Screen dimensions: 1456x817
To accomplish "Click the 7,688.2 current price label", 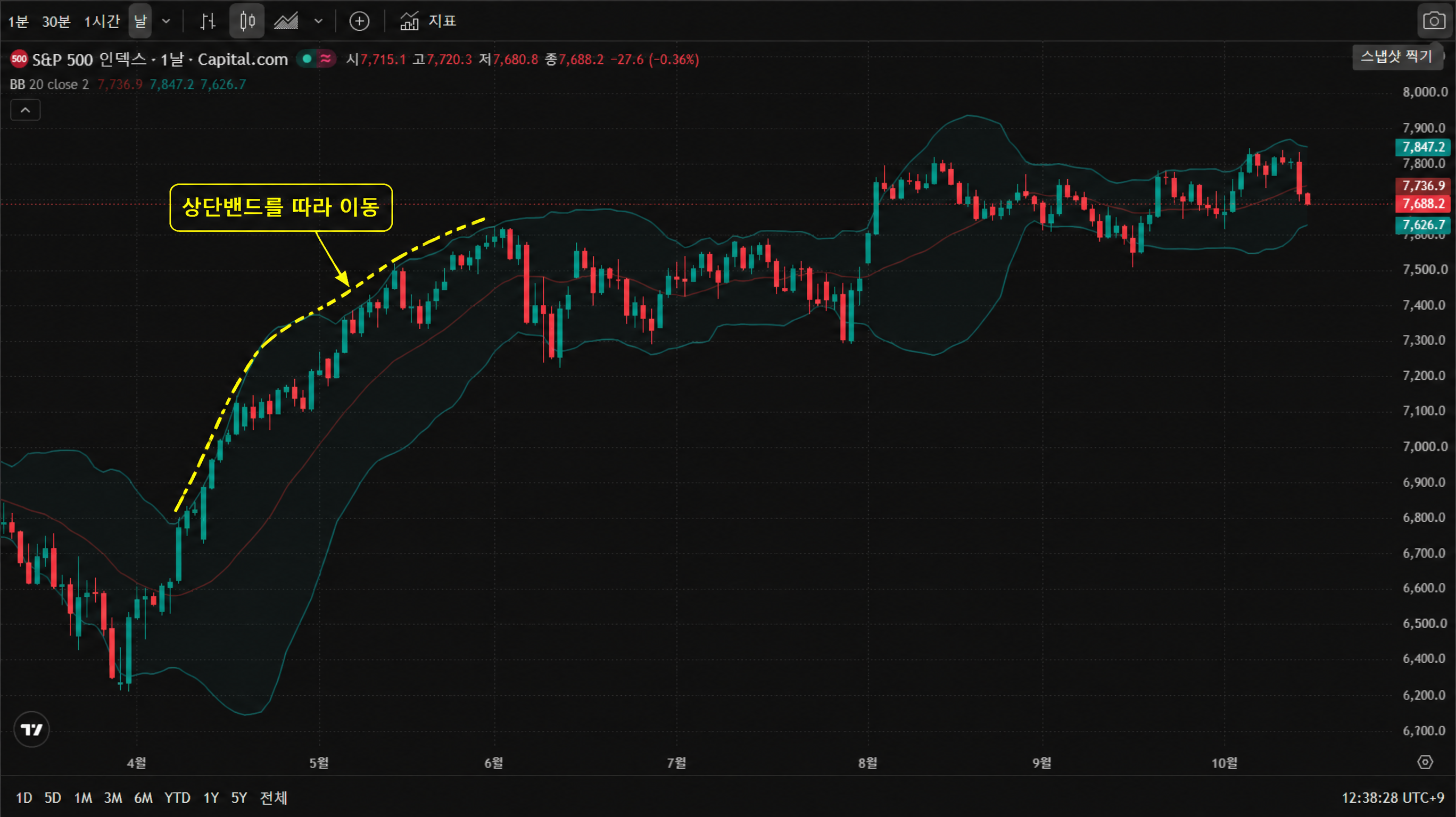I will pyautogui.click(x=1423, y=203).
